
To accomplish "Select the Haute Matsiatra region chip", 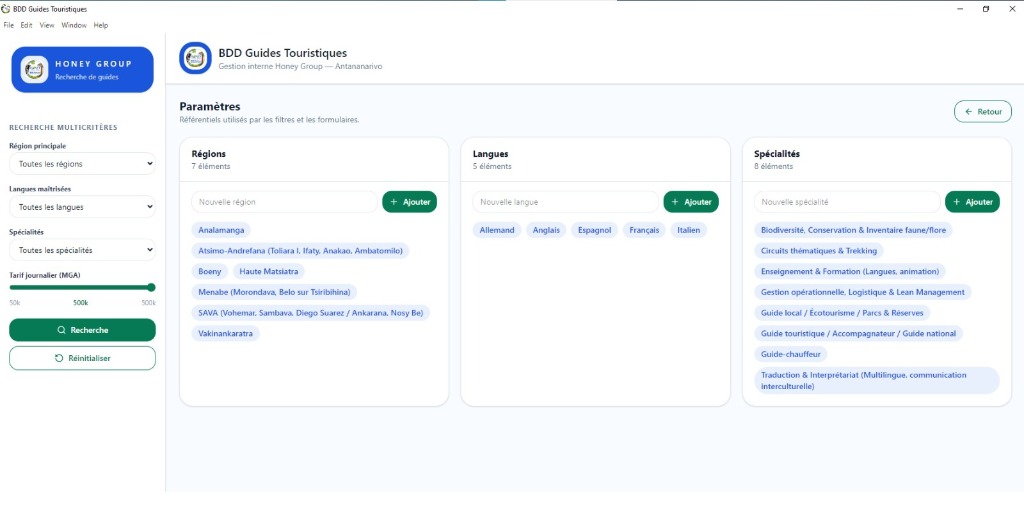I will pos(268,271).
